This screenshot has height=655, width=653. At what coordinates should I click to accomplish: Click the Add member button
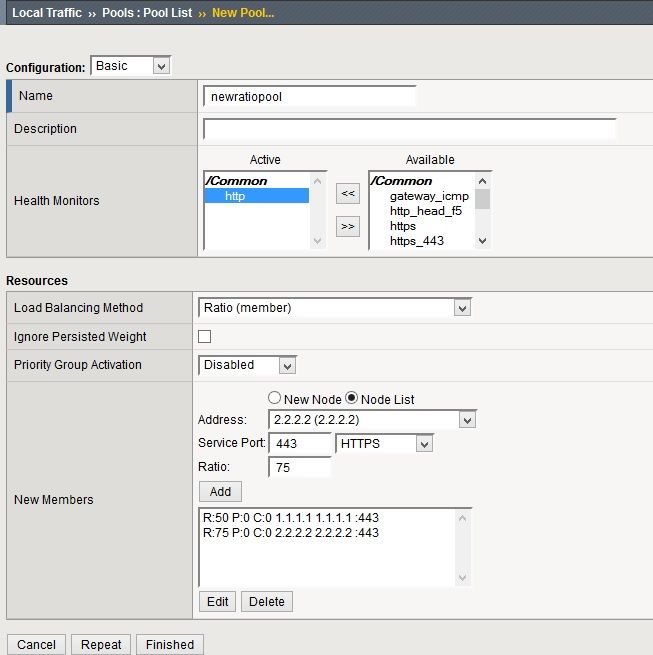[220, 492]
